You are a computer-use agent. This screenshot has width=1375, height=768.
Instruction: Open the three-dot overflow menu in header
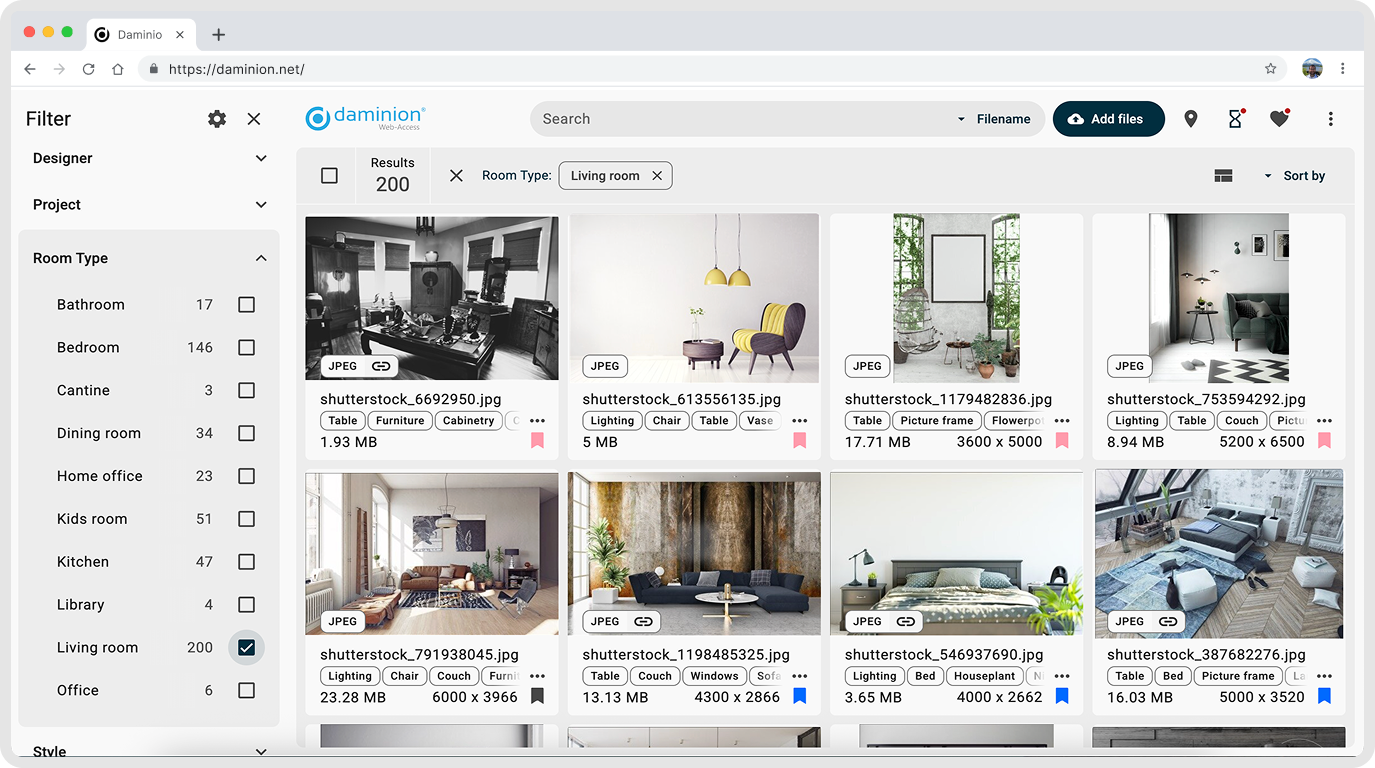1331,118
